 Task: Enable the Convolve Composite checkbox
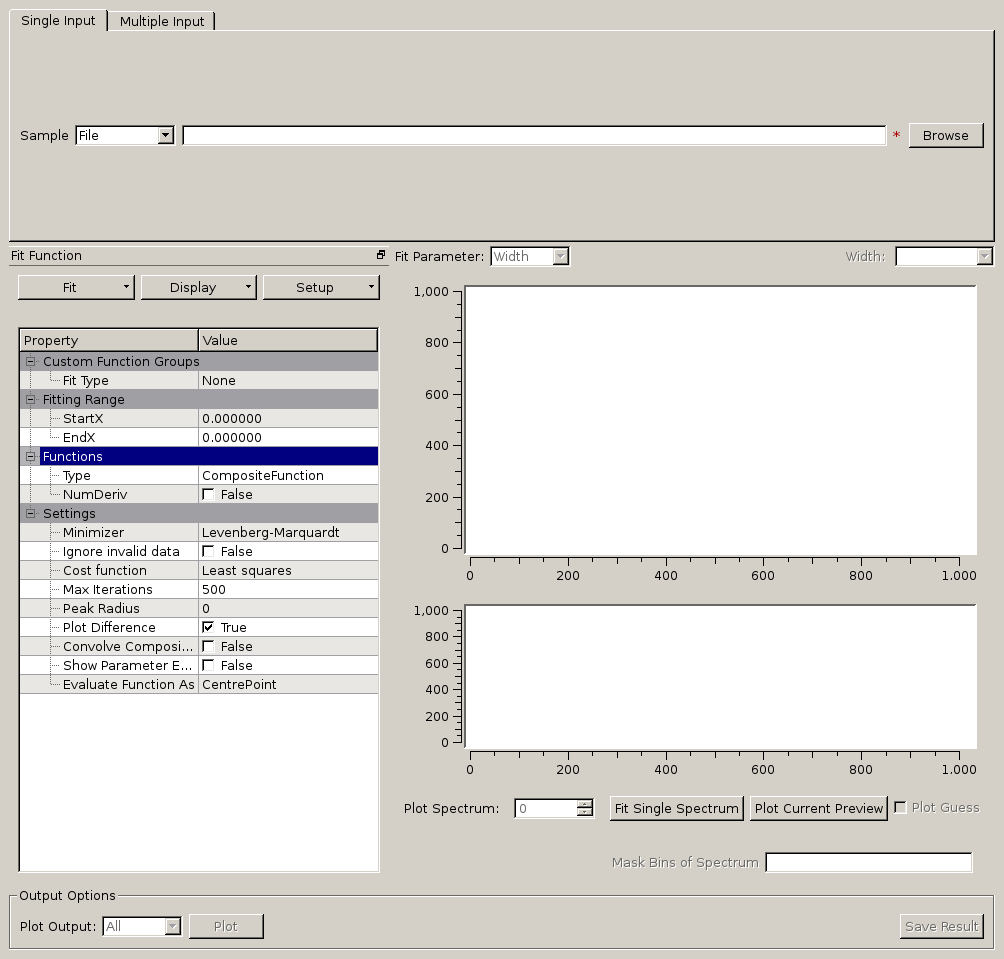[x=208, y=646]
